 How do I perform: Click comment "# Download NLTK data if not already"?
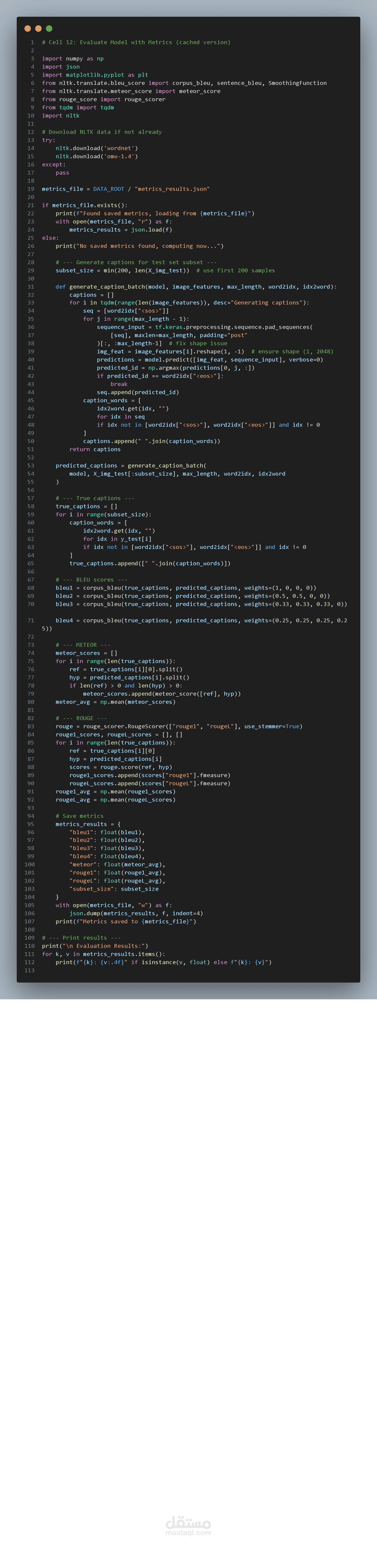[x=102, y=132]
